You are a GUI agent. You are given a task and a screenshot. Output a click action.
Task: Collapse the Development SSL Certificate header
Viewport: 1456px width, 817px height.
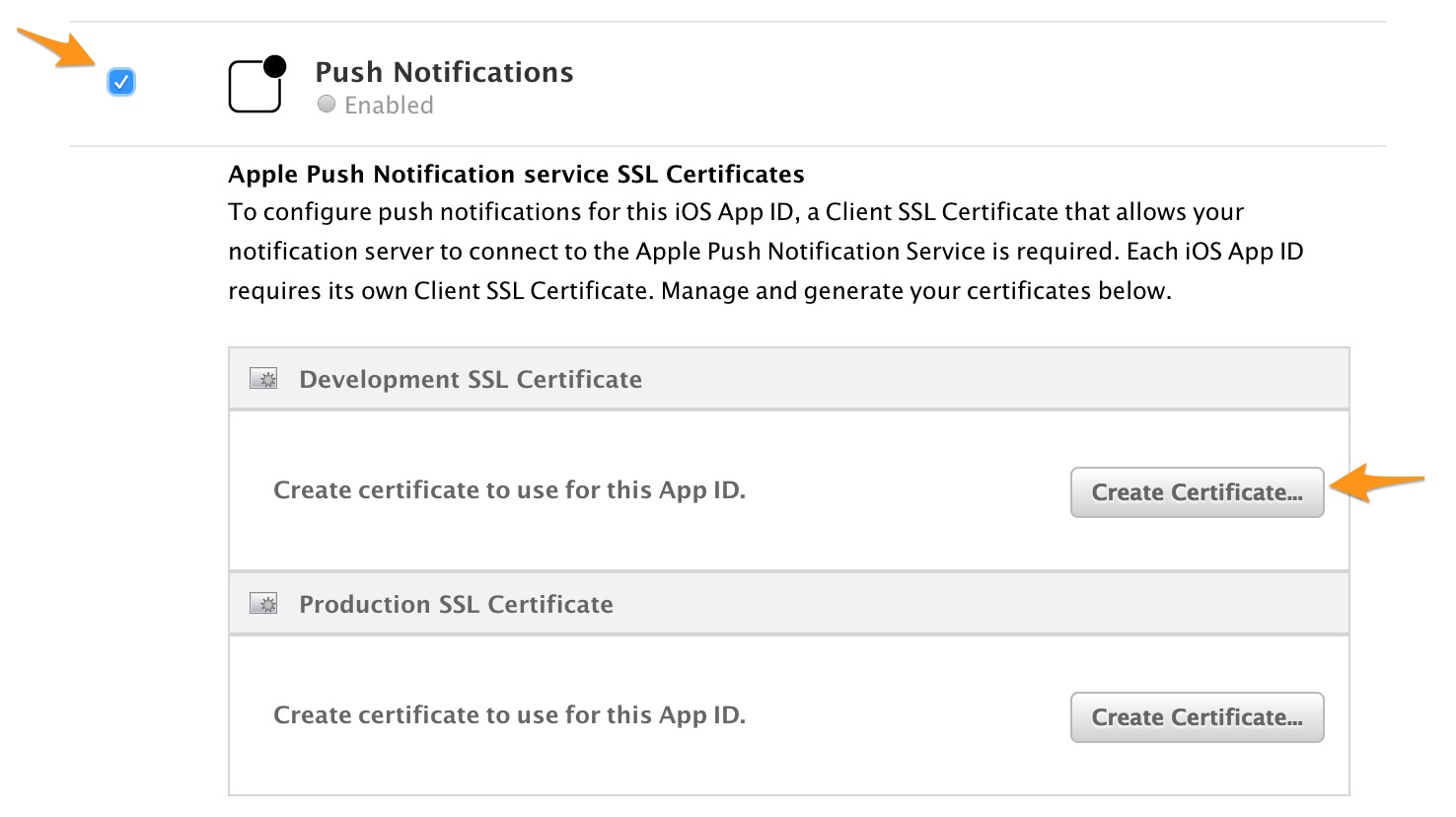click(471, 380)
